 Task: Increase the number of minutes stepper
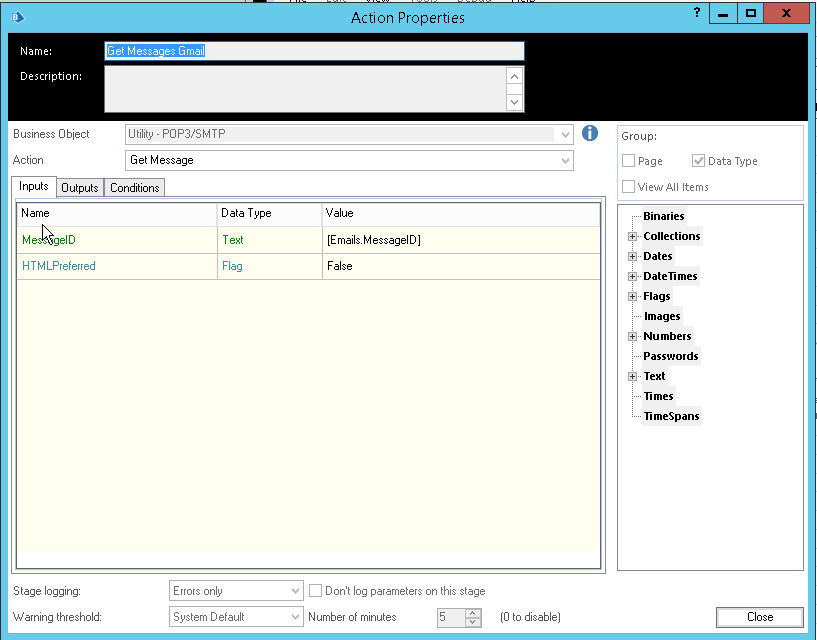(x=473, y=613)
